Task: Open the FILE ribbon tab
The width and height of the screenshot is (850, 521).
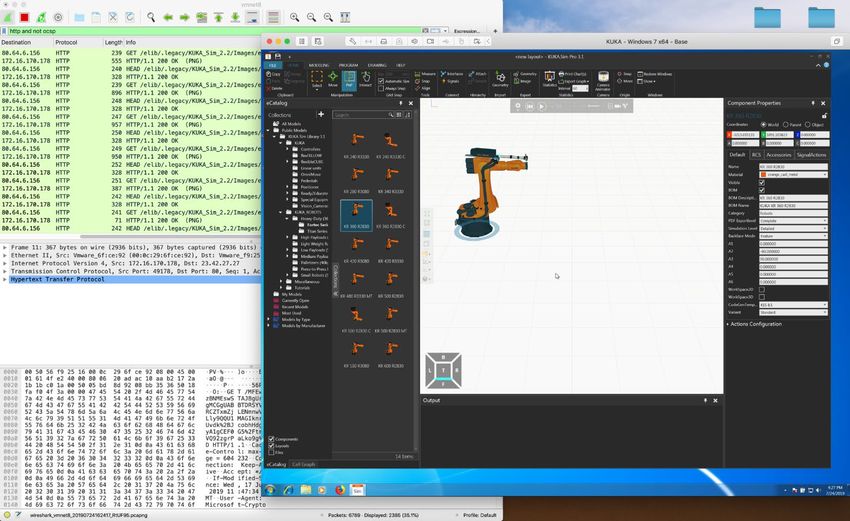Action: click(272, 65)
